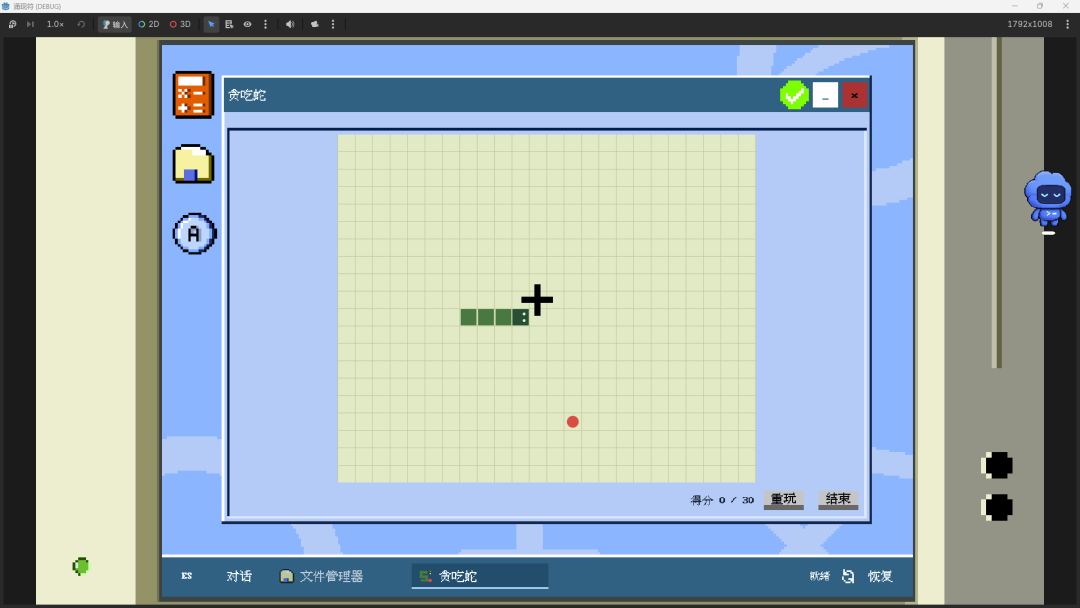1080x608 pixels.
Task: Click the blue robot mascot character
Action: click(1048, 200)
